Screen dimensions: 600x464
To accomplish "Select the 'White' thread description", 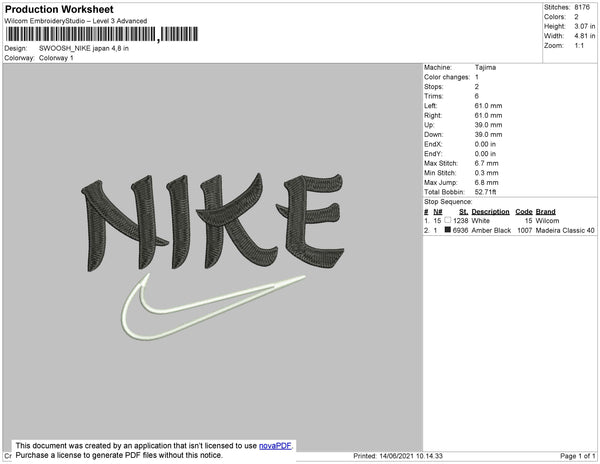I will click(480, 221).
